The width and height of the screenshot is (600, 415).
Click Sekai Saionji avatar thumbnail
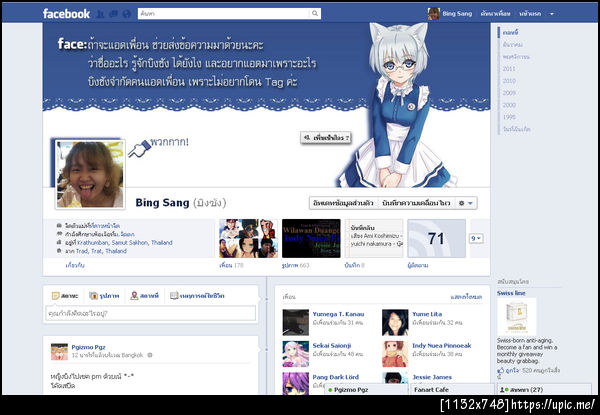tap(296, 354)
